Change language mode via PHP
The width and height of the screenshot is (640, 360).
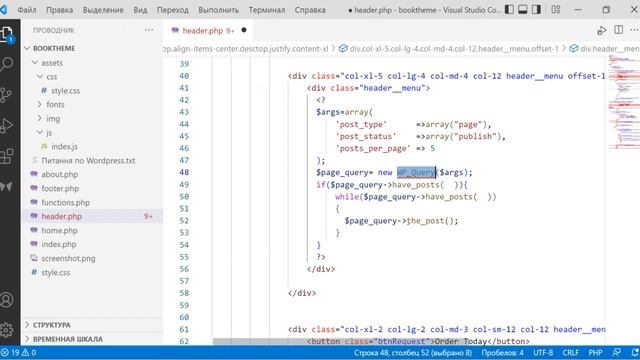[595, 353]
